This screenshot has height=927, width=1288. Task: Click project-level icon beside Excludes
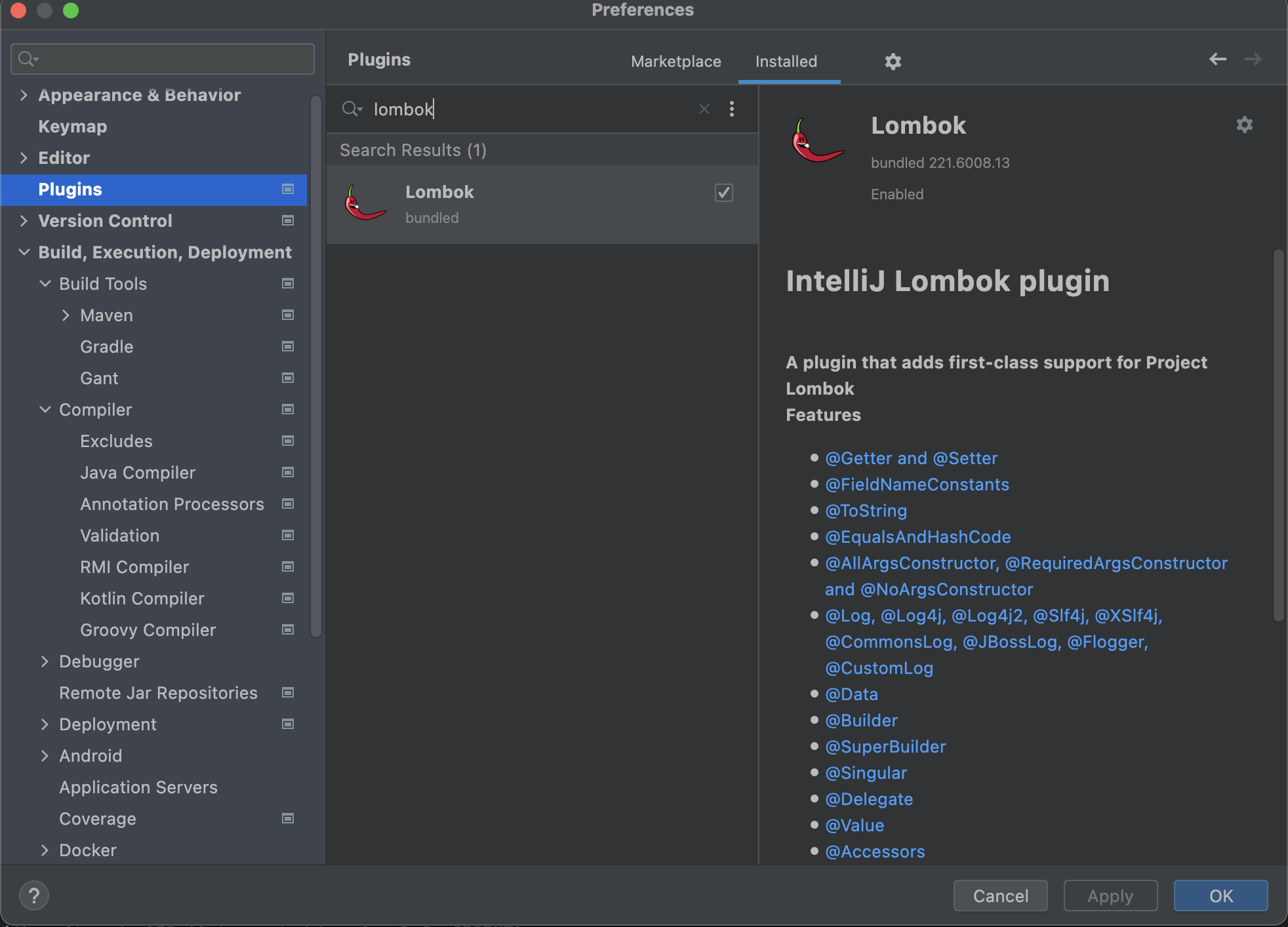coord(287,441)
